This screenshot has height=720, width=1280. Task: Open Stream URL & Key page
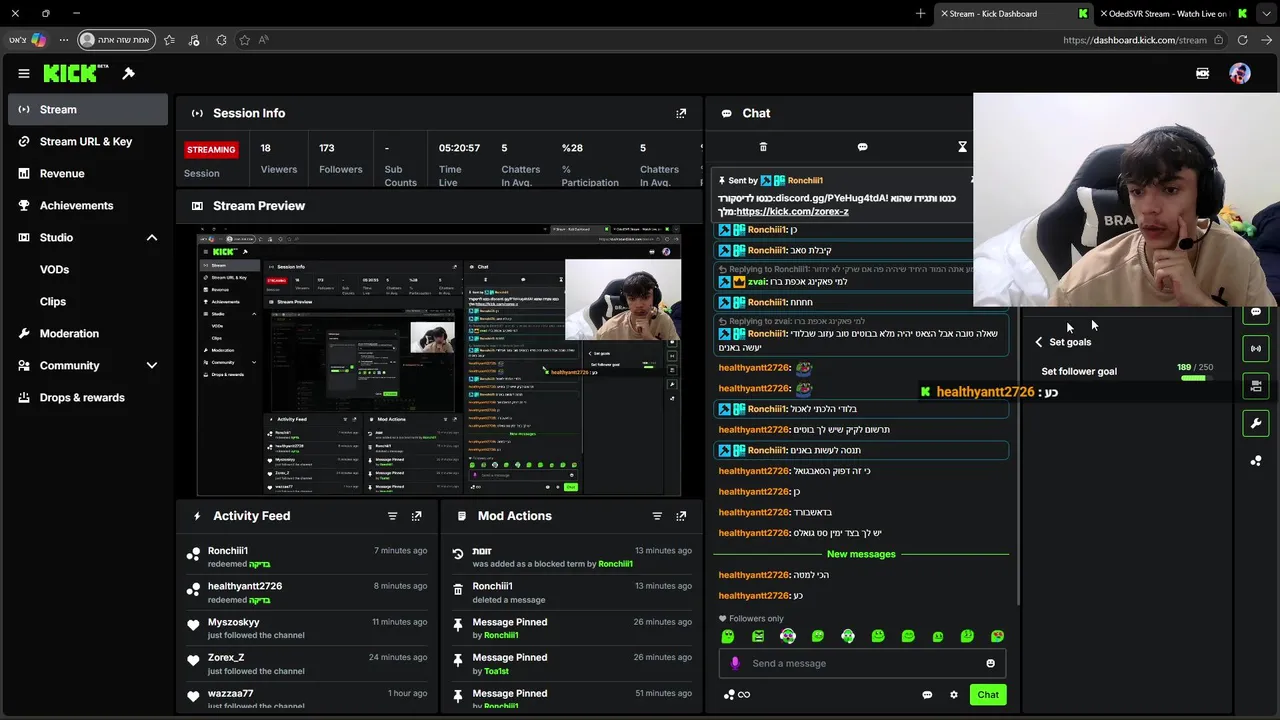point(88,141)
